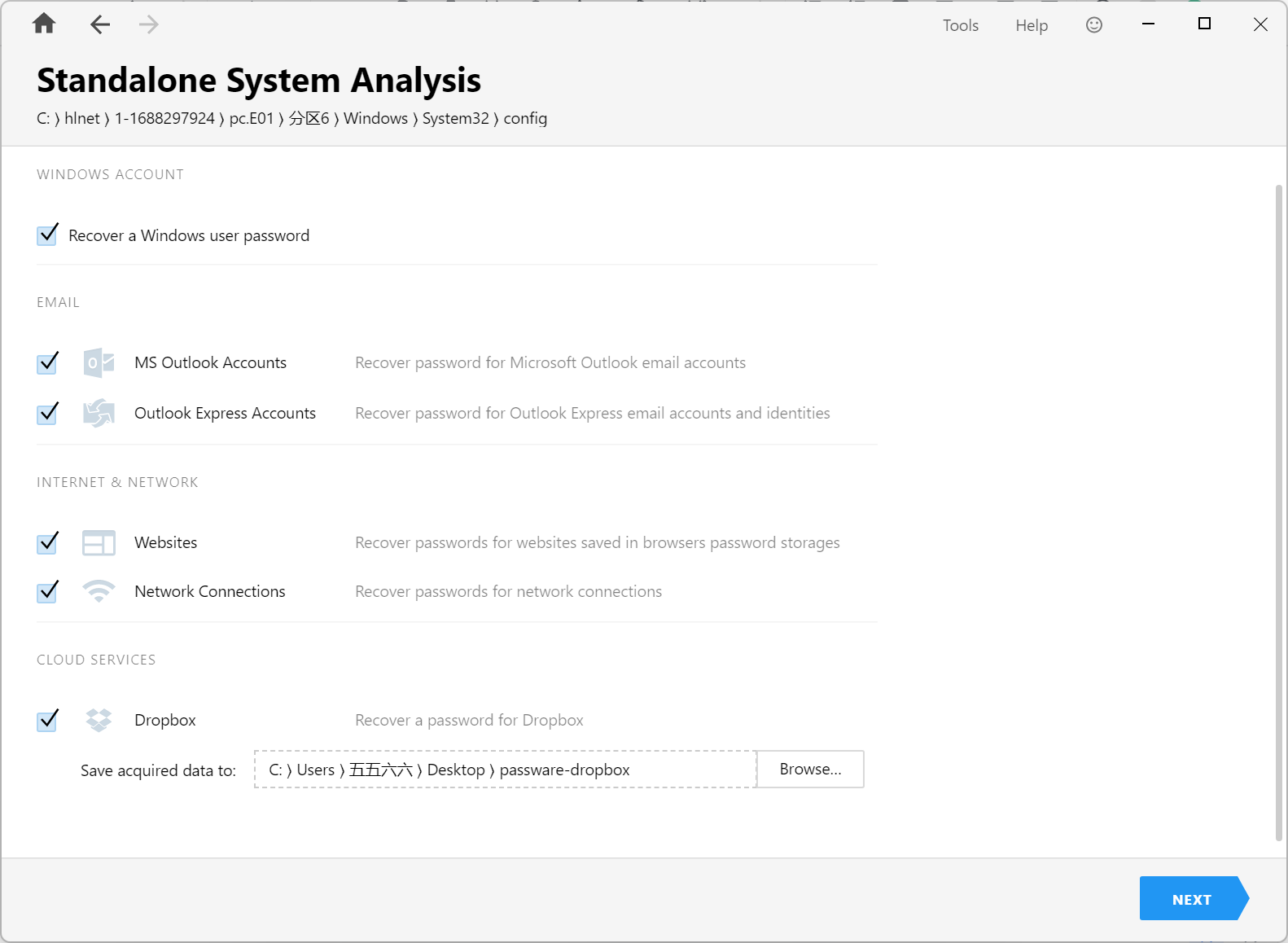Image resolution: width=1288 pixels, height=943 pixels.
Task: Open the feedback smiley icon
Action: coord(1094,25)
